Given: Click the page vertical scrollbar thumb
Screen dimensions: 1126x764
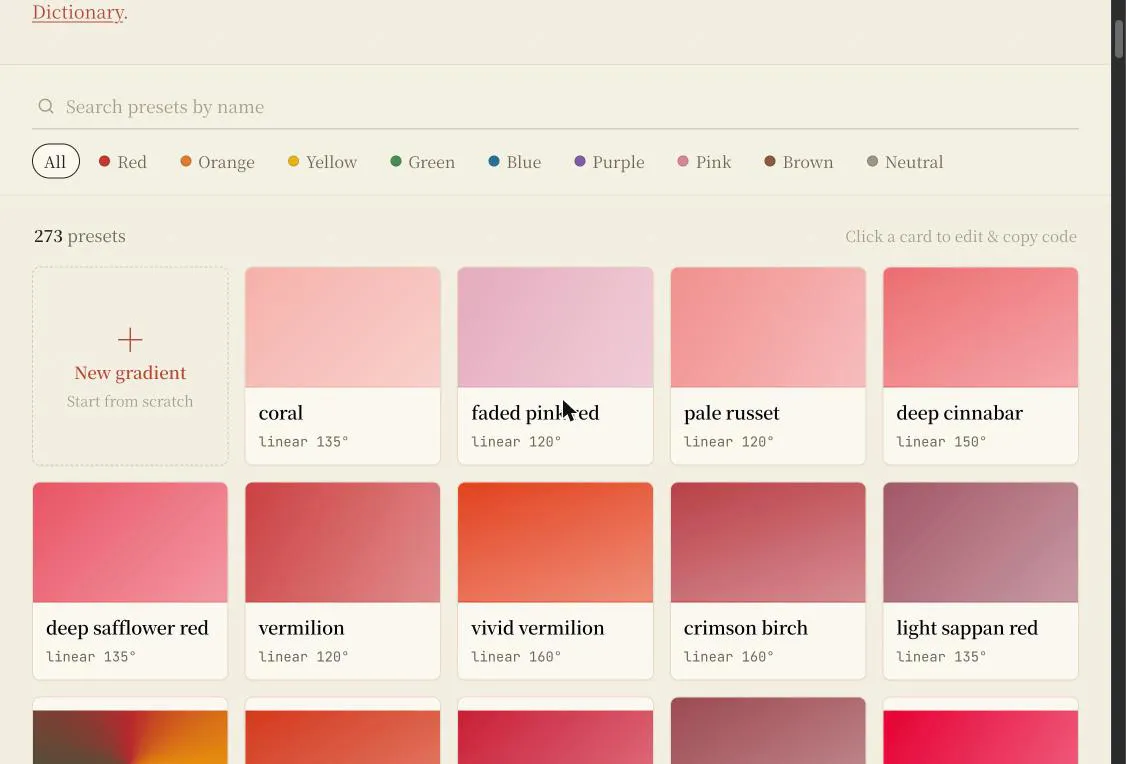Looking at the screenshot, I should [1119, 39].
